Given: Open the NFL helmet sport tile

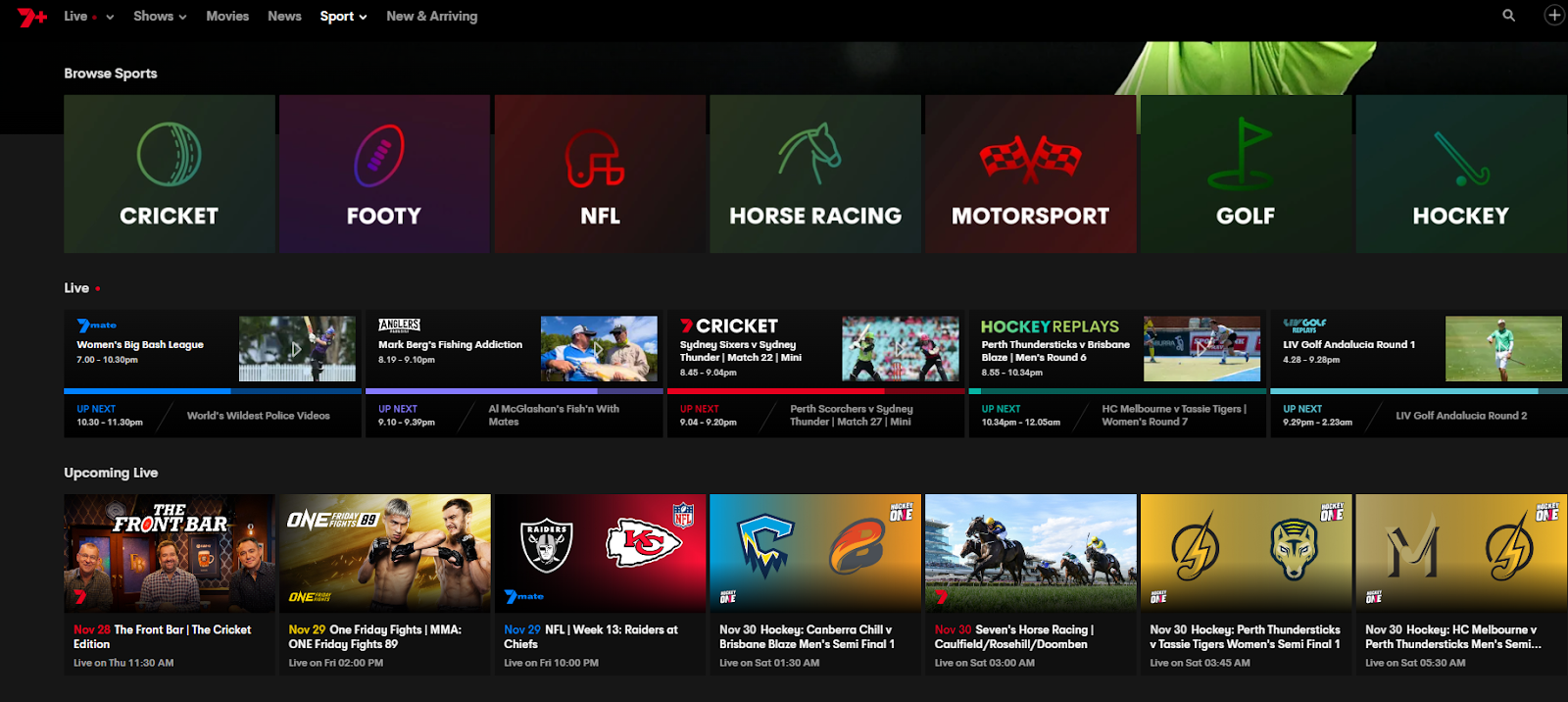Looking at the screenshot, I should [x=600, y=174].
